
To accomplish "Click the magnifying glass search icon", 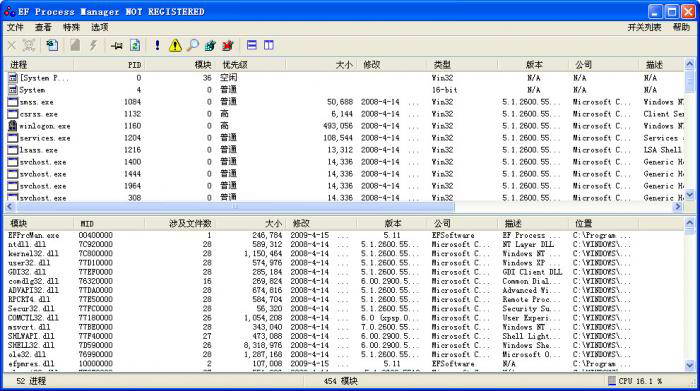I will click(192, 45).
